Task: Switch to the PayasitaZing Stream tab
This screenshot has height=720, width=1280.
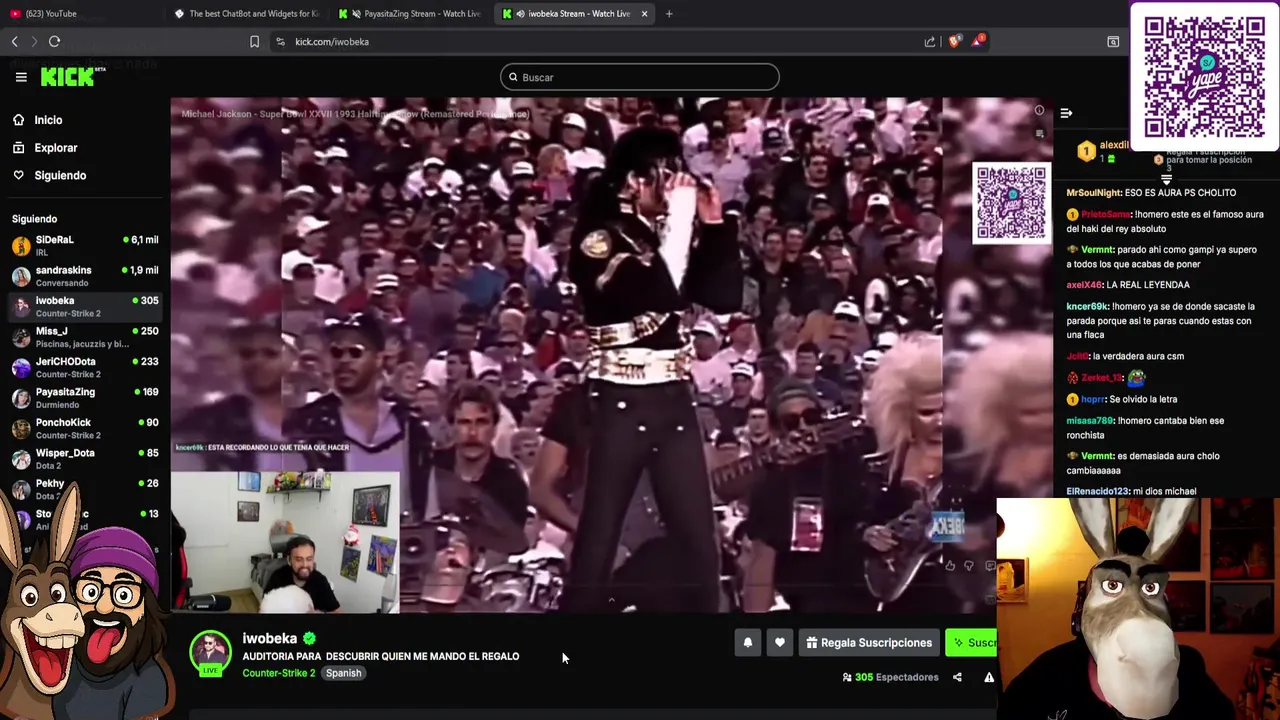Action: point(410,13)
